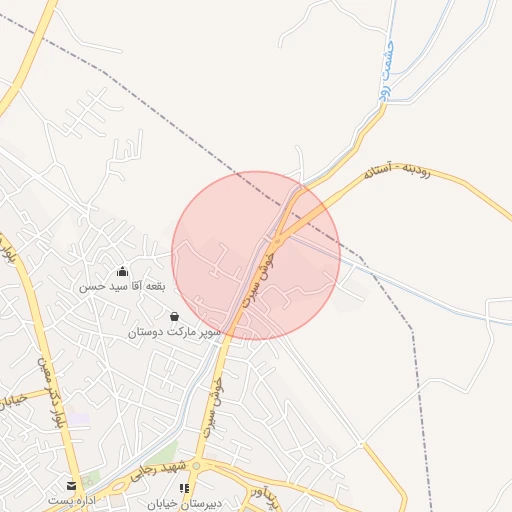Screen dimensions: 512x512
Task: Select the اداره پست label
Action: (x=72, y=500)
